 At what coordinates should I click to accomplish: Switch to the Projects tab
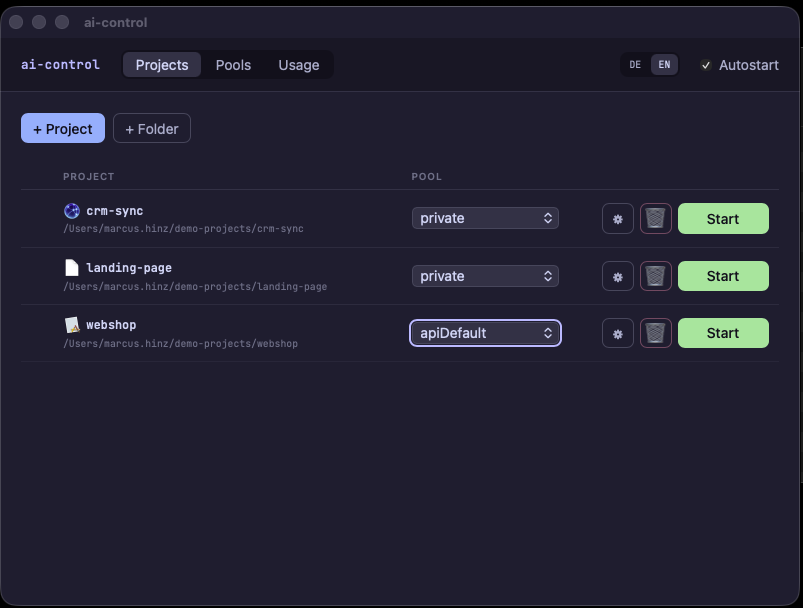coord(162,65)
